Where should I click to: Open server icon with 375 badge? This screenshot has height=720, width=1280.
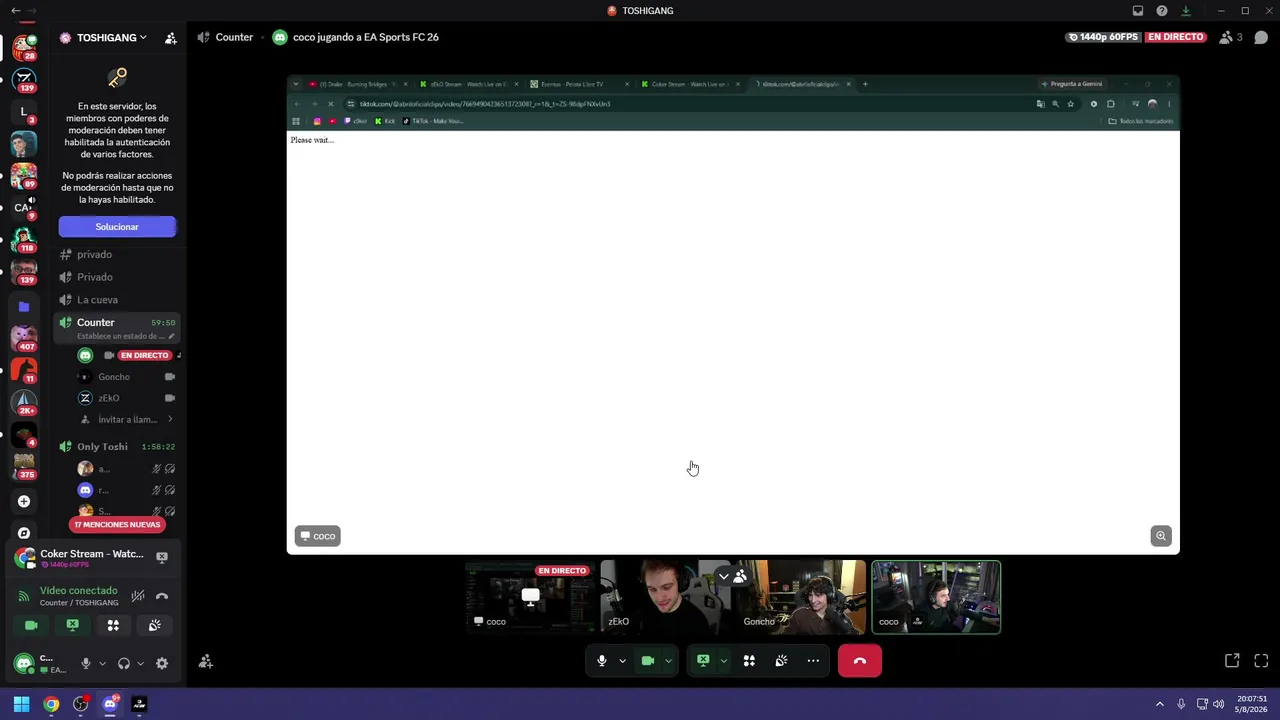(24, 466)
